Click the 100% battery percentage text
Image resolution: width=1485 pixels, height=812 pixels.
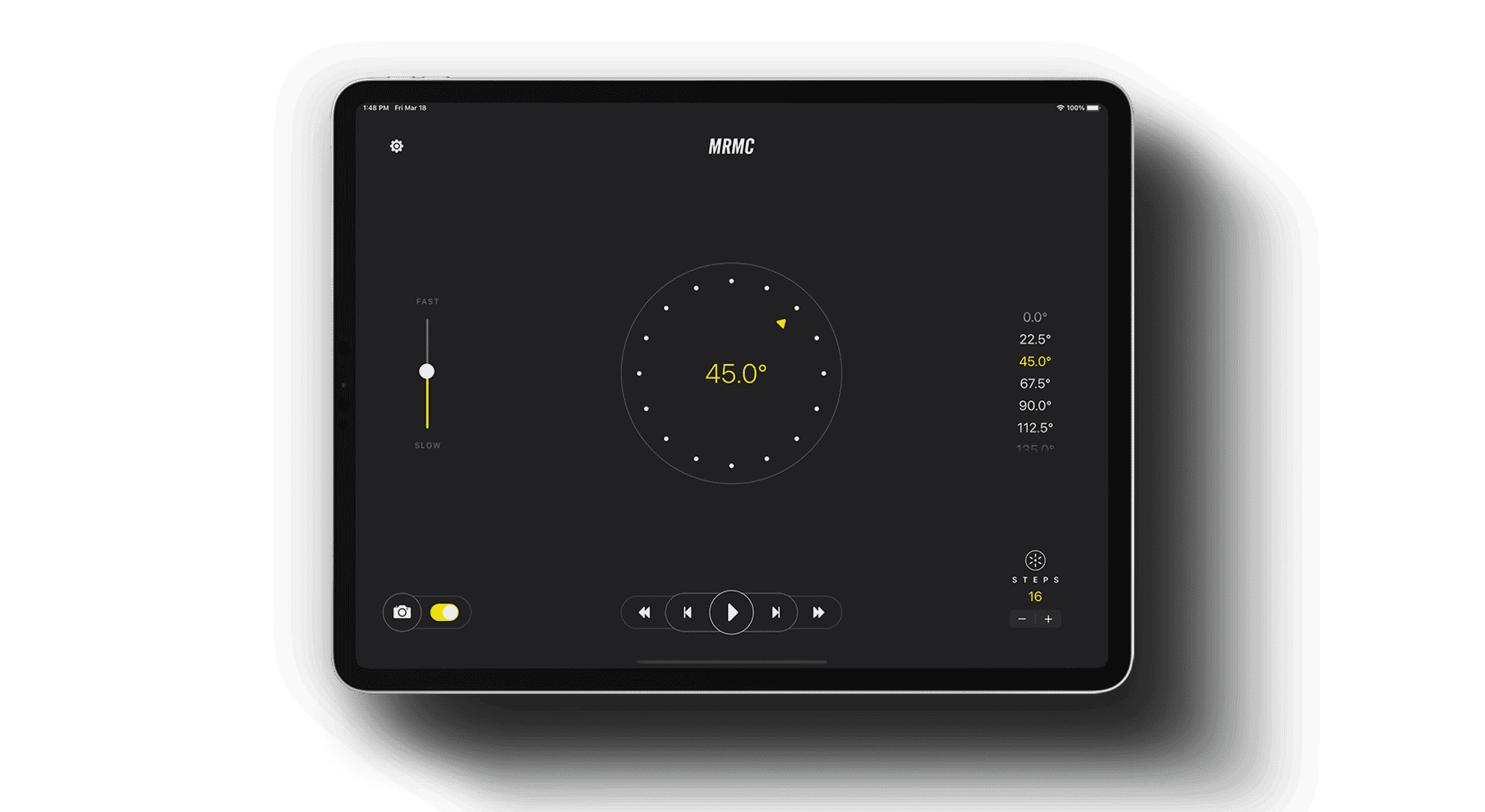click(1076, 108)
